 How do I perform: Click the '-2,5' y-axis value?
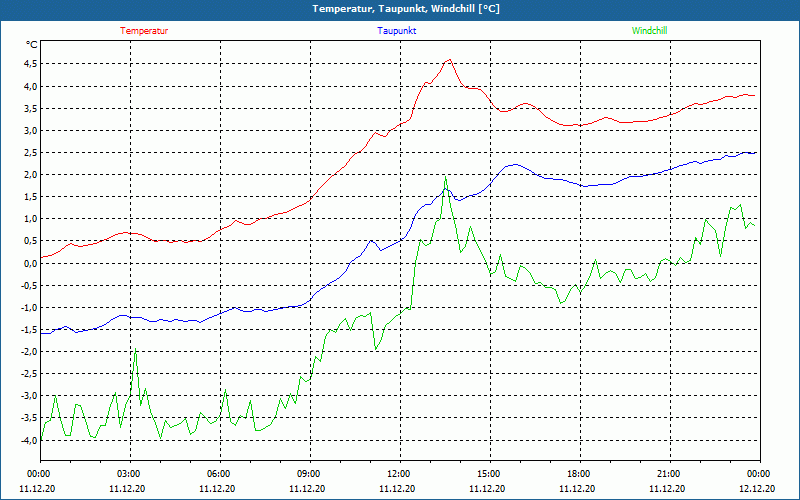29,373
